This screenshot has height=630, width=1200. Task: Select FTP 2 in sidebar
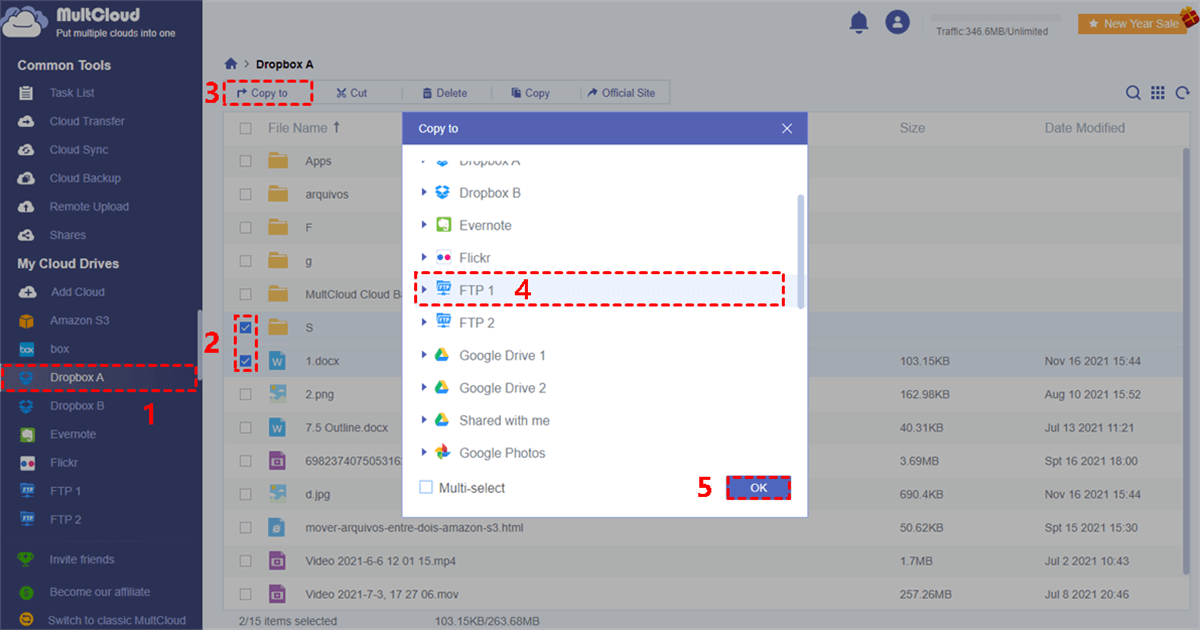(66, 520)
